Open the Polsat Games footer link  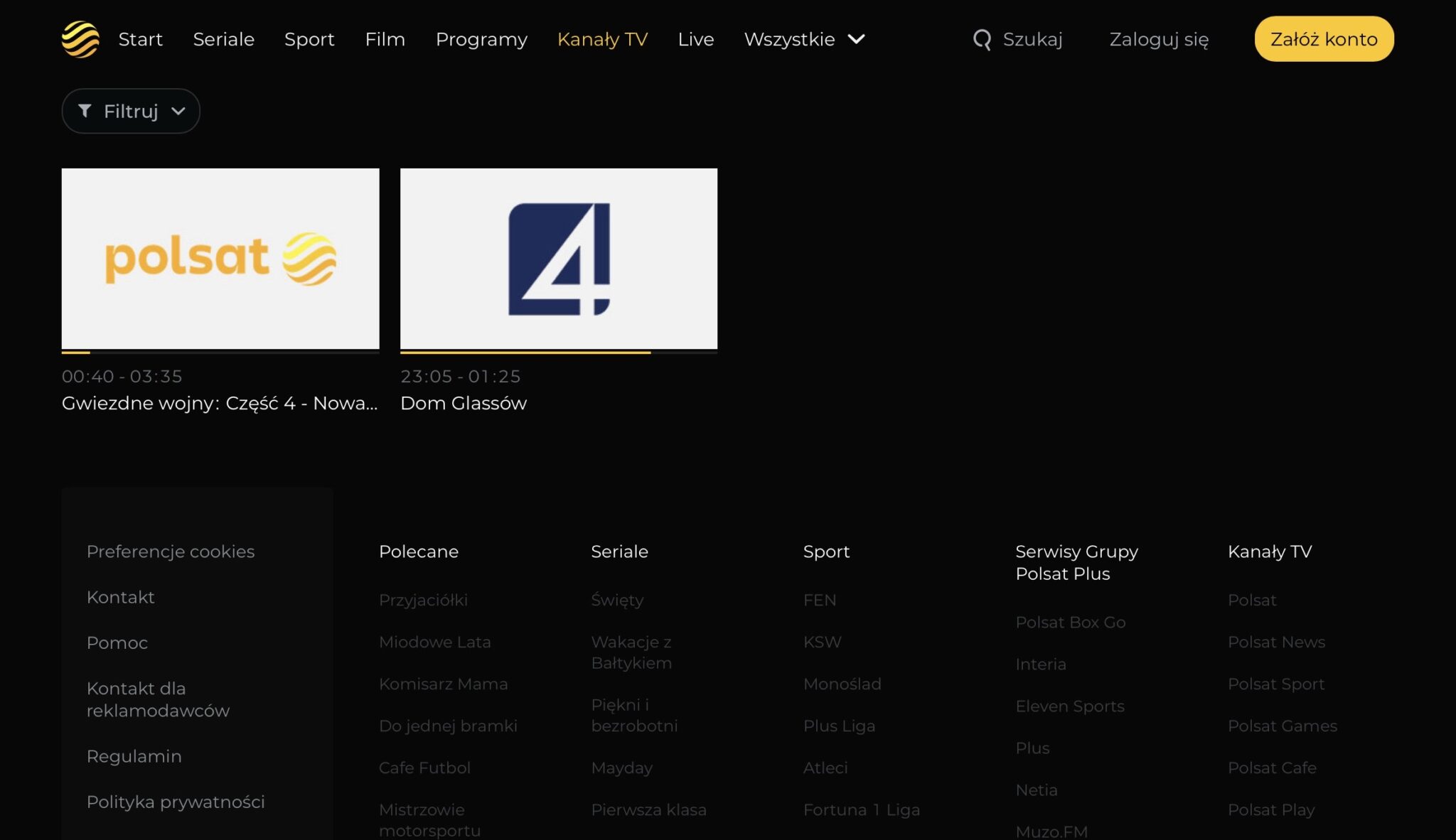(x=1283, y=726)
